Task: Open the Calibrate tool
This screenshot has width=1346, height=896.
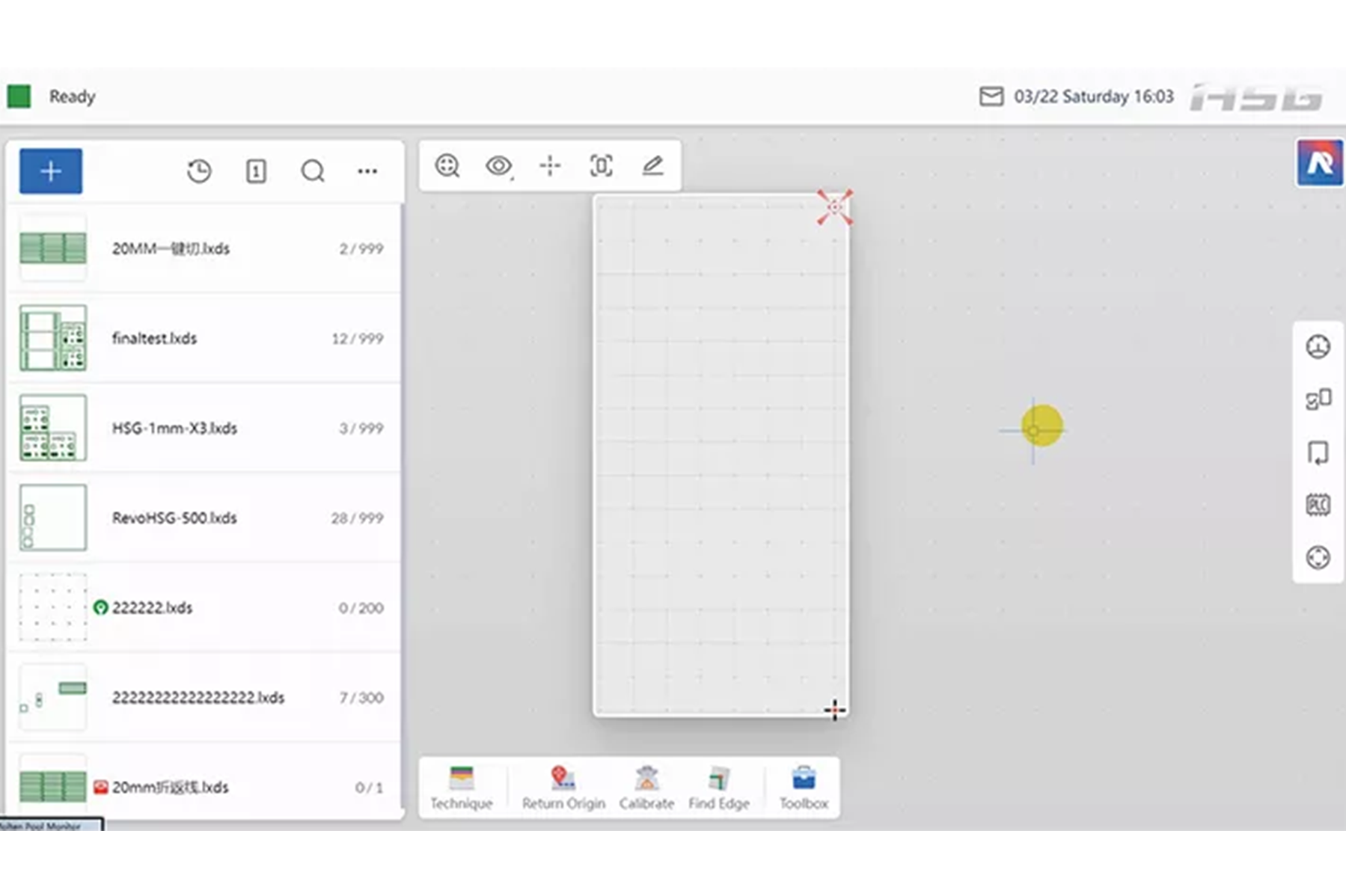Action: click(x=646, y=788)
